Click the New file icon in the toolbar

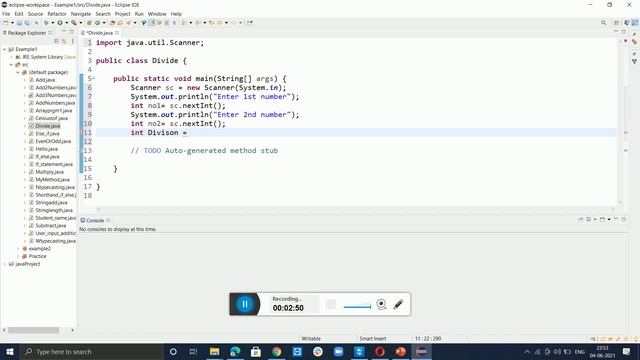click(x=6, y=23)
